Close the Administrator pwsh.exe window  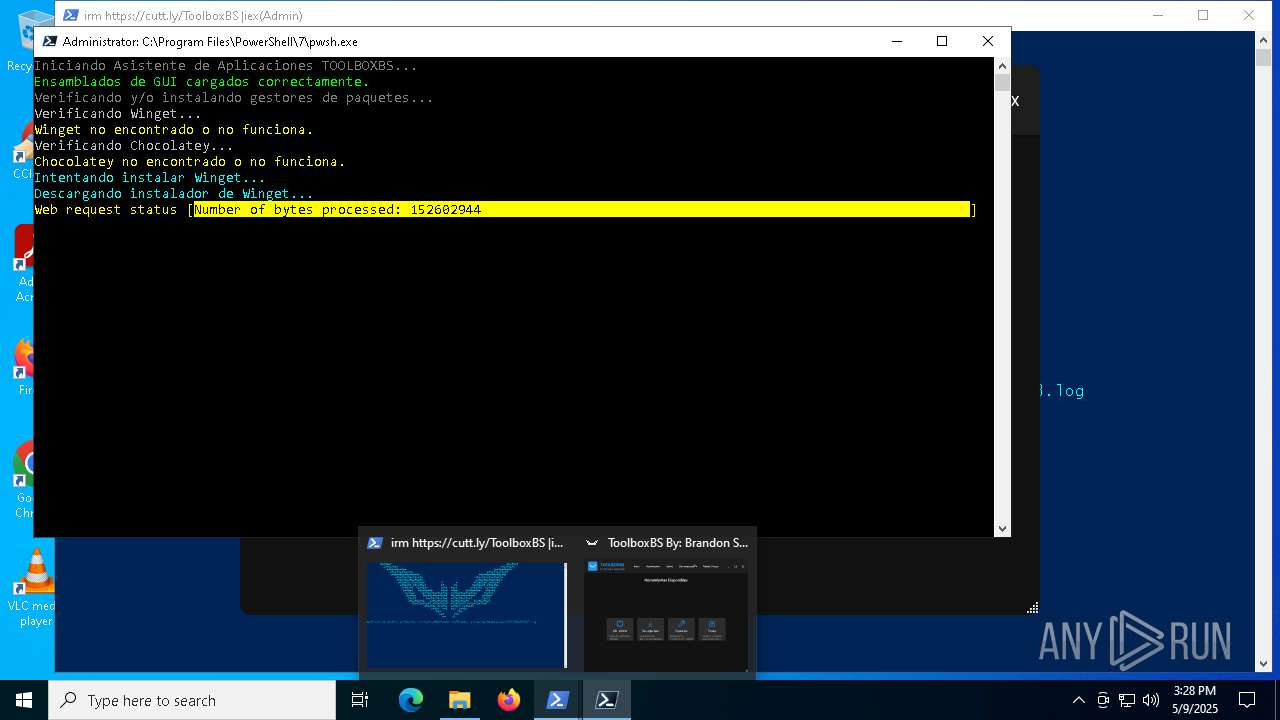click(987, 41)
